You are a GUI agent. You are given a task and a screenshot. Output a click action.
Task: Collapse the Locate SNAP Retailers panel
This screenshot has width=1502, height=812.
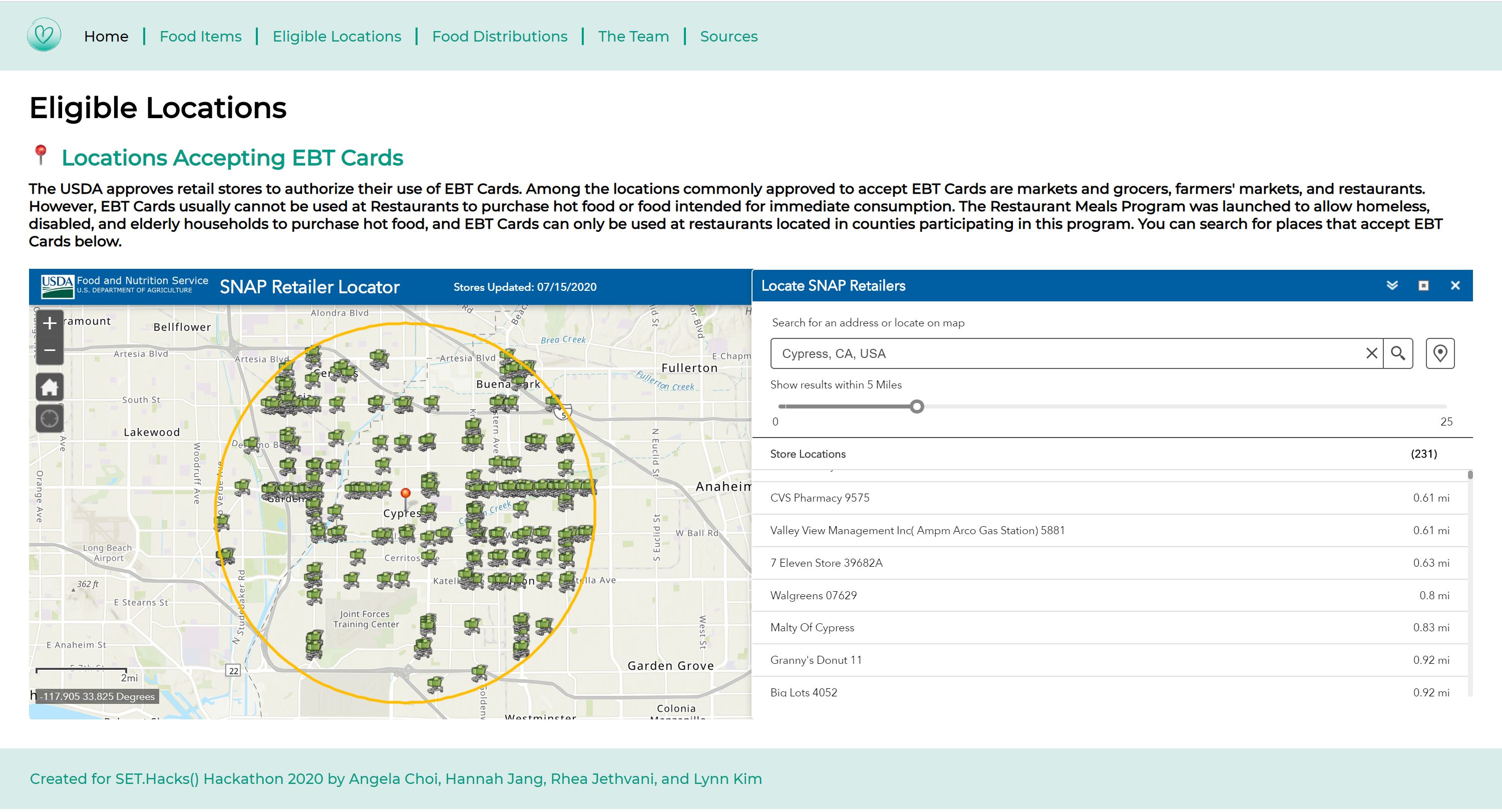1392,285
